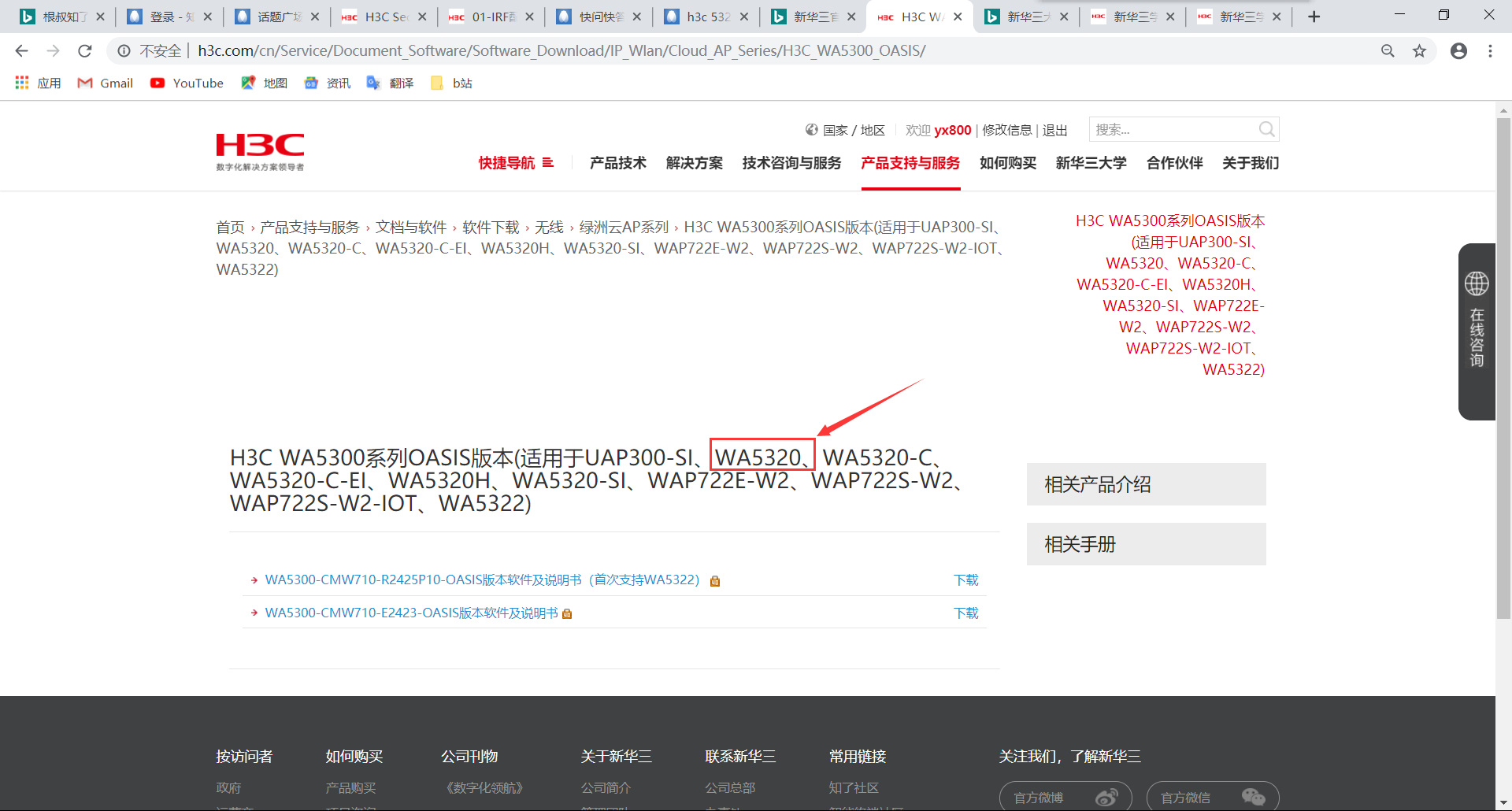Open the 如何购买 menu
1512x811 pixels.
(x=1008, y=163)
